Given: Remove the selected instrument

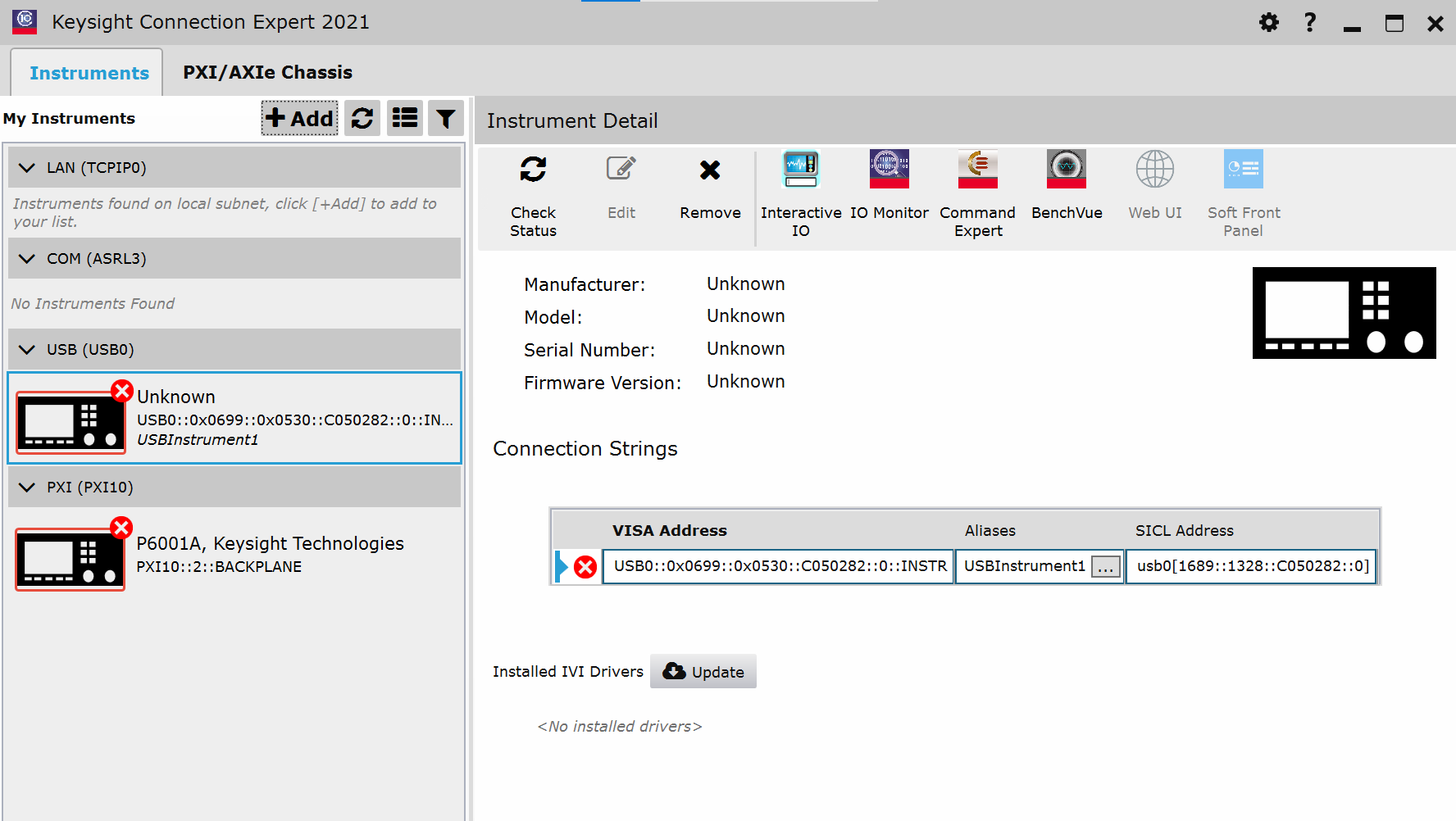Looking at the screenshot, I should pyautogui.click(x=710, y=188).
